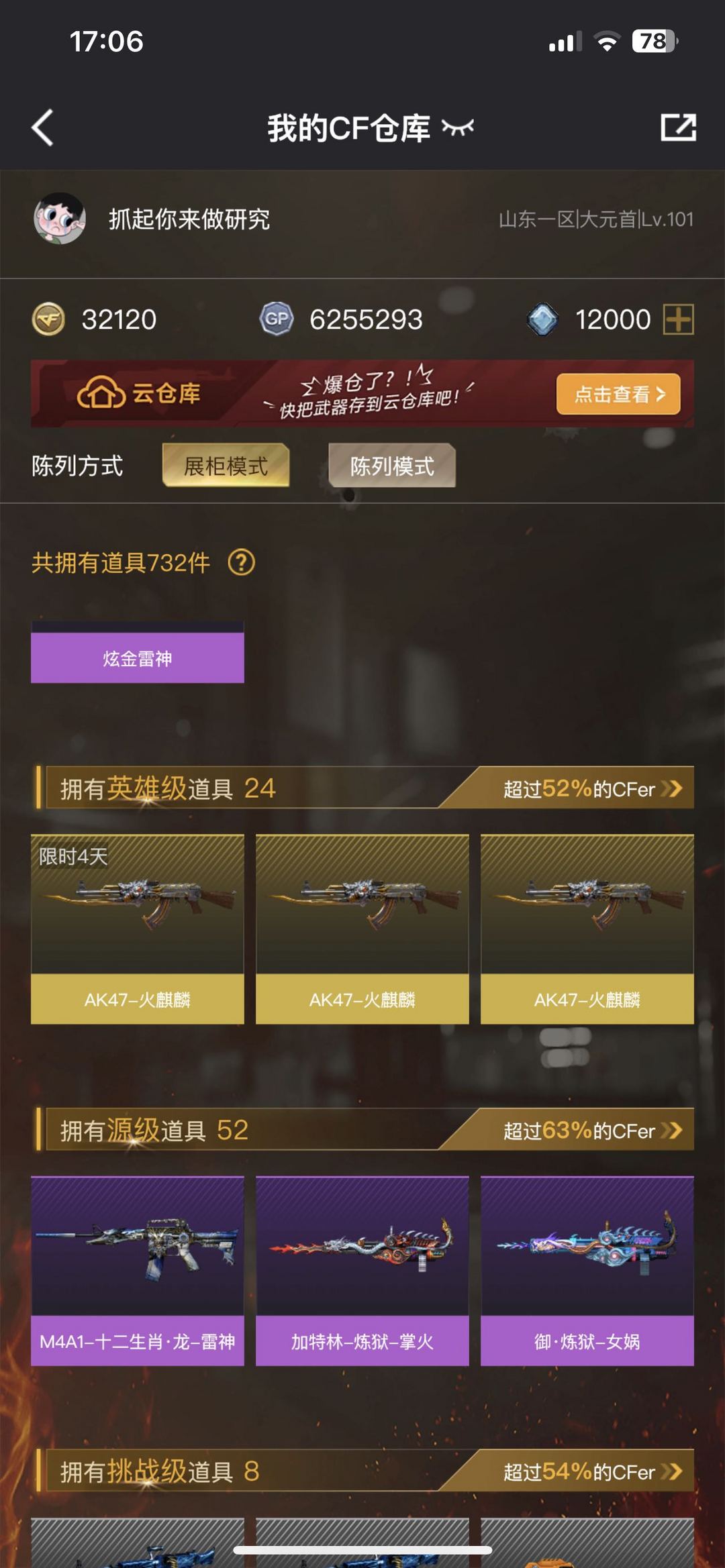Switch to 陈列模式 display mode
This screenshot has width=725, height=1568.
point(392,466)
